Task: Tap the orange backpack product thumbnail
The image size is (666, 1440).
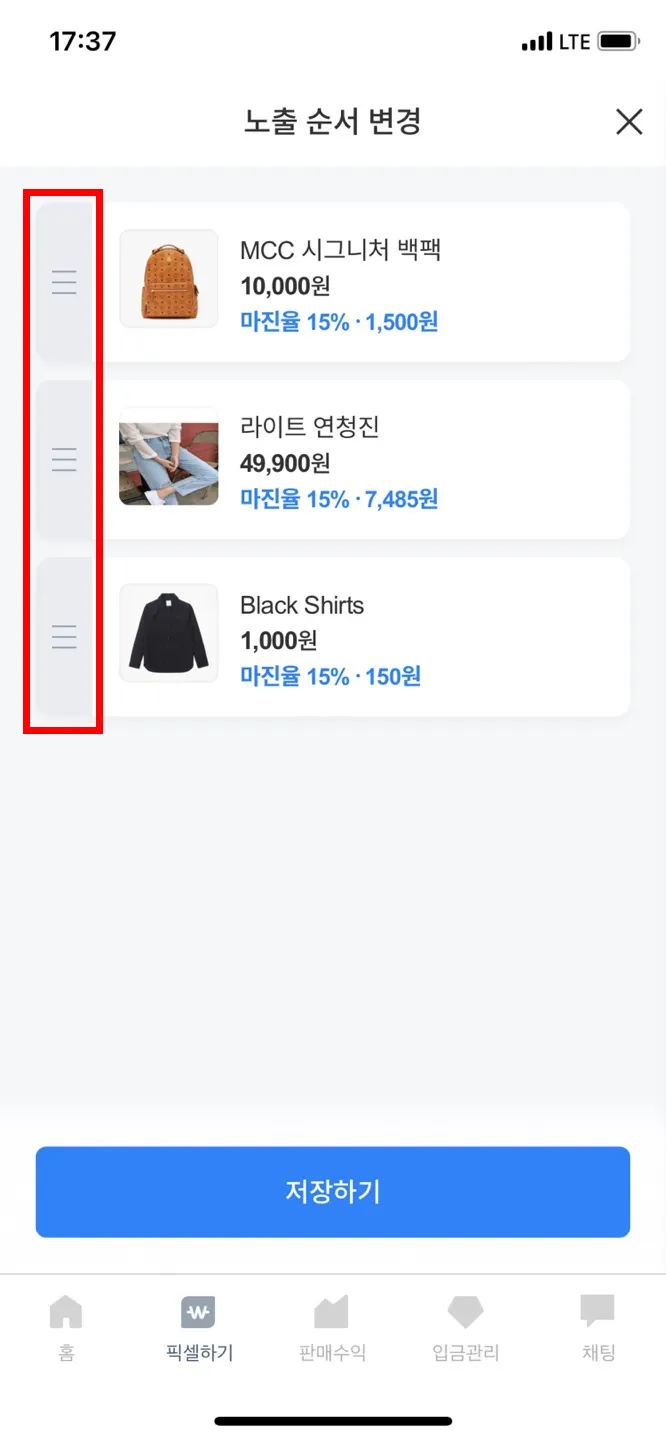Action: point(169,279)
